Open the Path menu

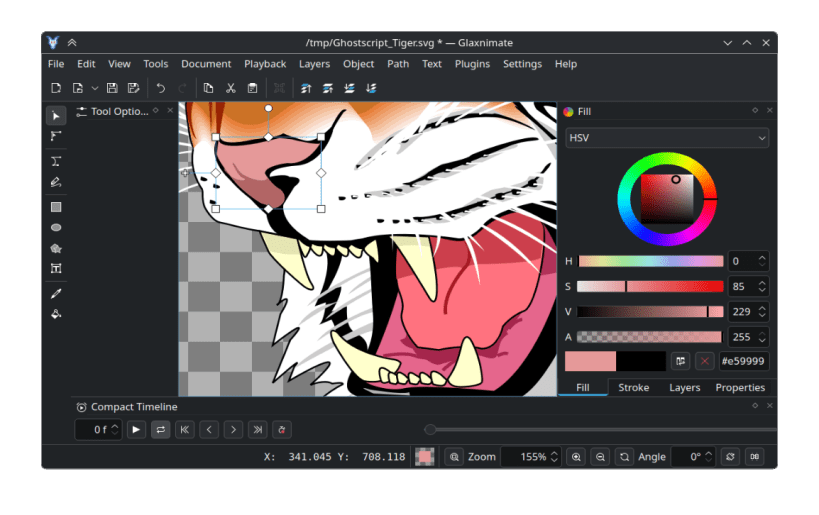pos(398,64)
